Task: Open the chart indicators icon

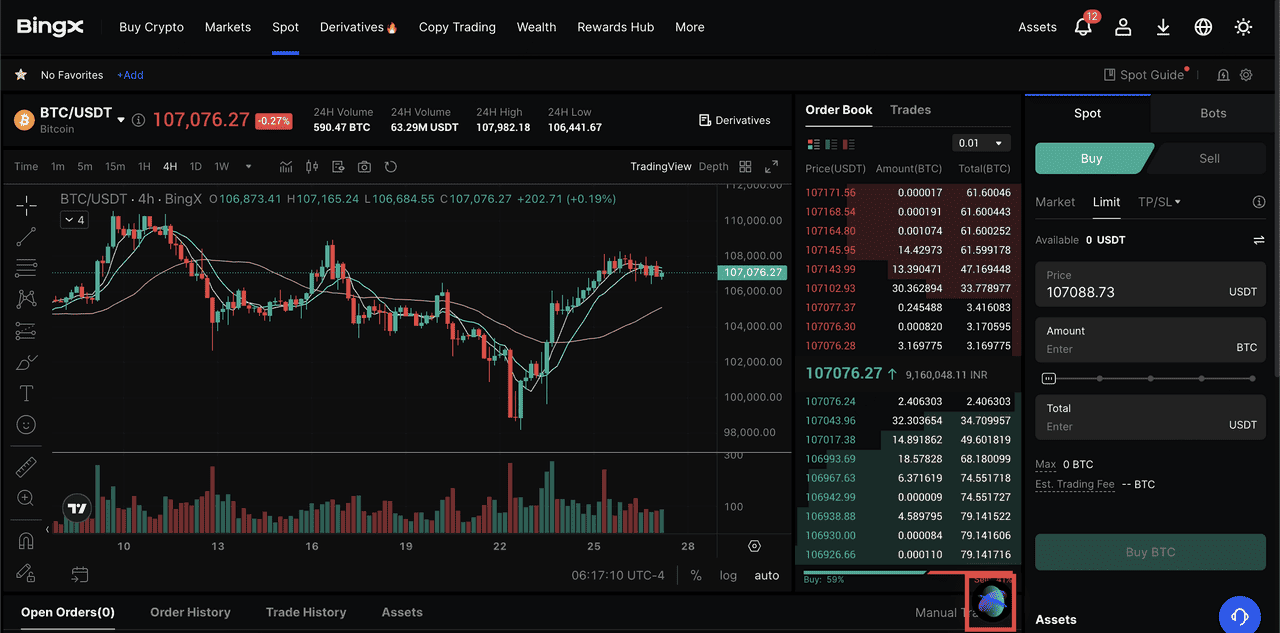Action: pos(287,167)
